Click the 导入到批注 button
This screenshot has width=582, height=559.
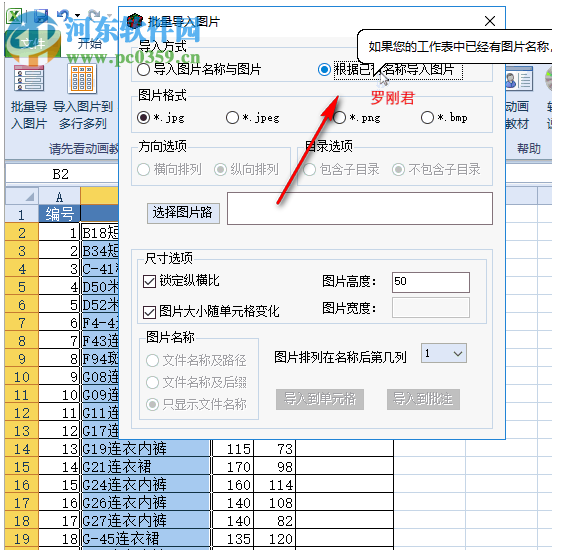423,399
